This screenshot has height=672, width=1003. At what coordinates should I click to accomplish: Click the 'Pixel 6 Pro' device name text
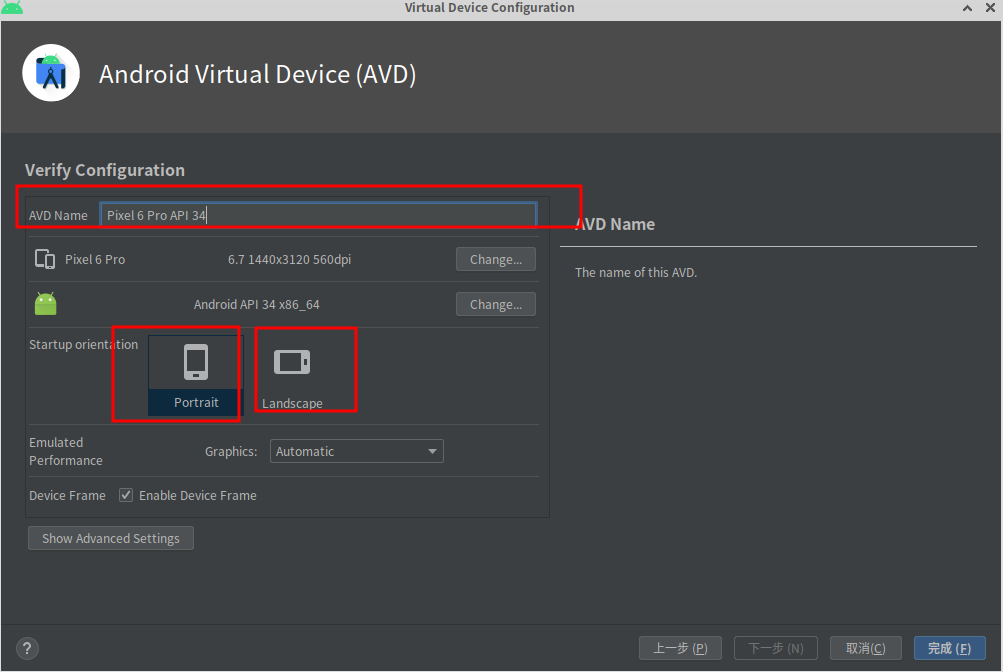pyautogui.click(x=95, y=259)
